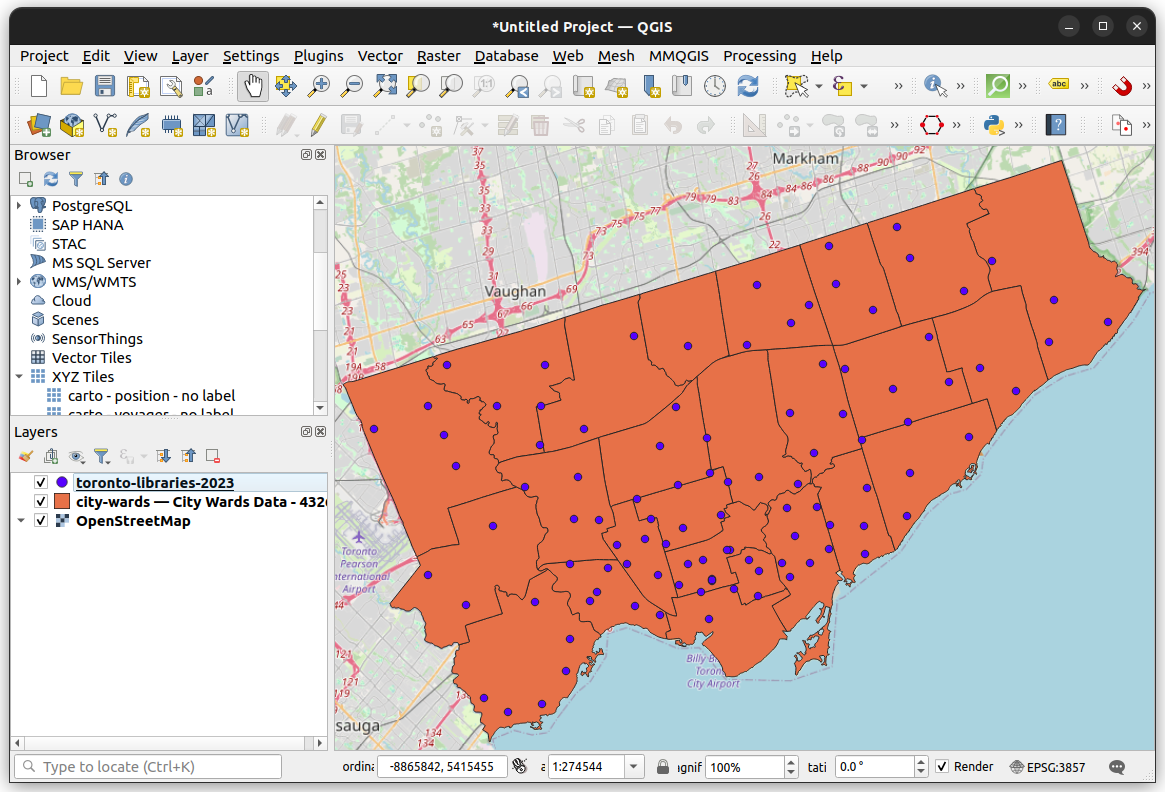The width and height of the screenshot is (1165, 792).
Task: Click the Type to locate search field
Action: click(148, 767)
